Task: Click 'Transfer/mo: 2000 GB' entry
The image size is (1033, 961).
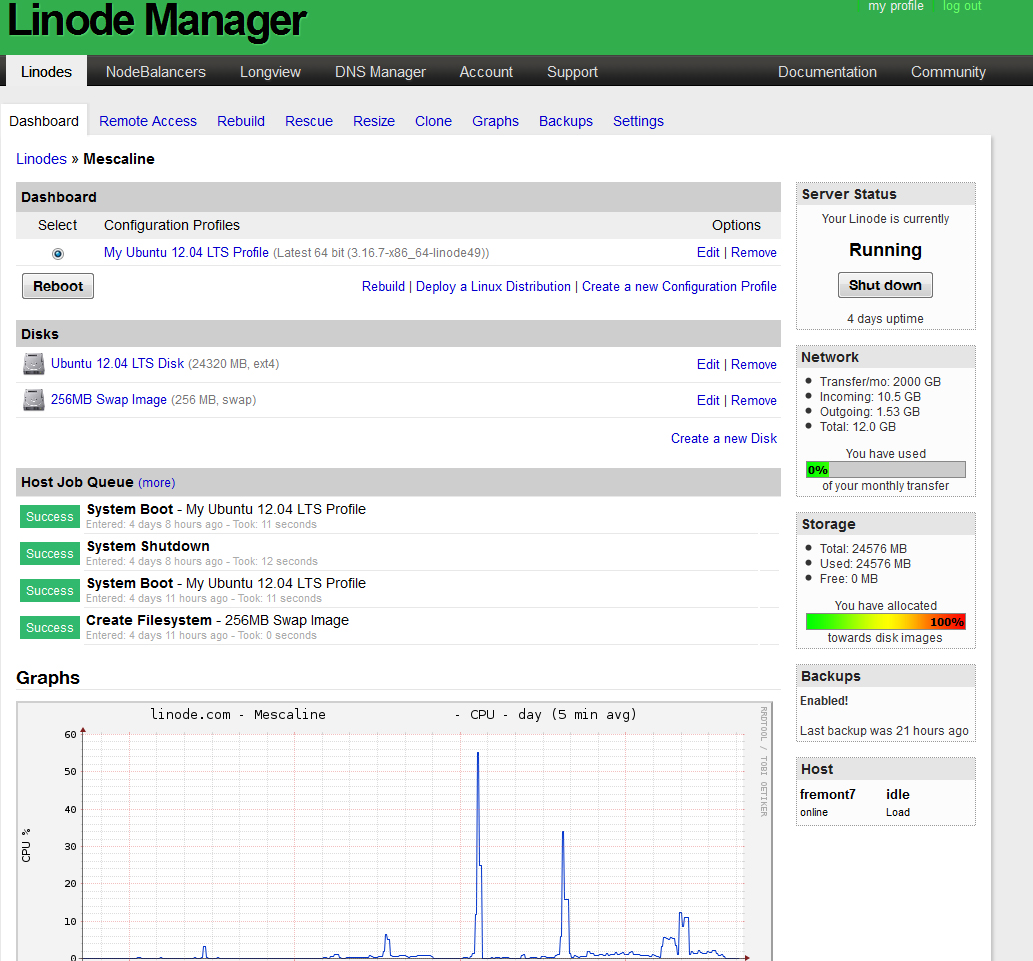Action: pos(880,382)
